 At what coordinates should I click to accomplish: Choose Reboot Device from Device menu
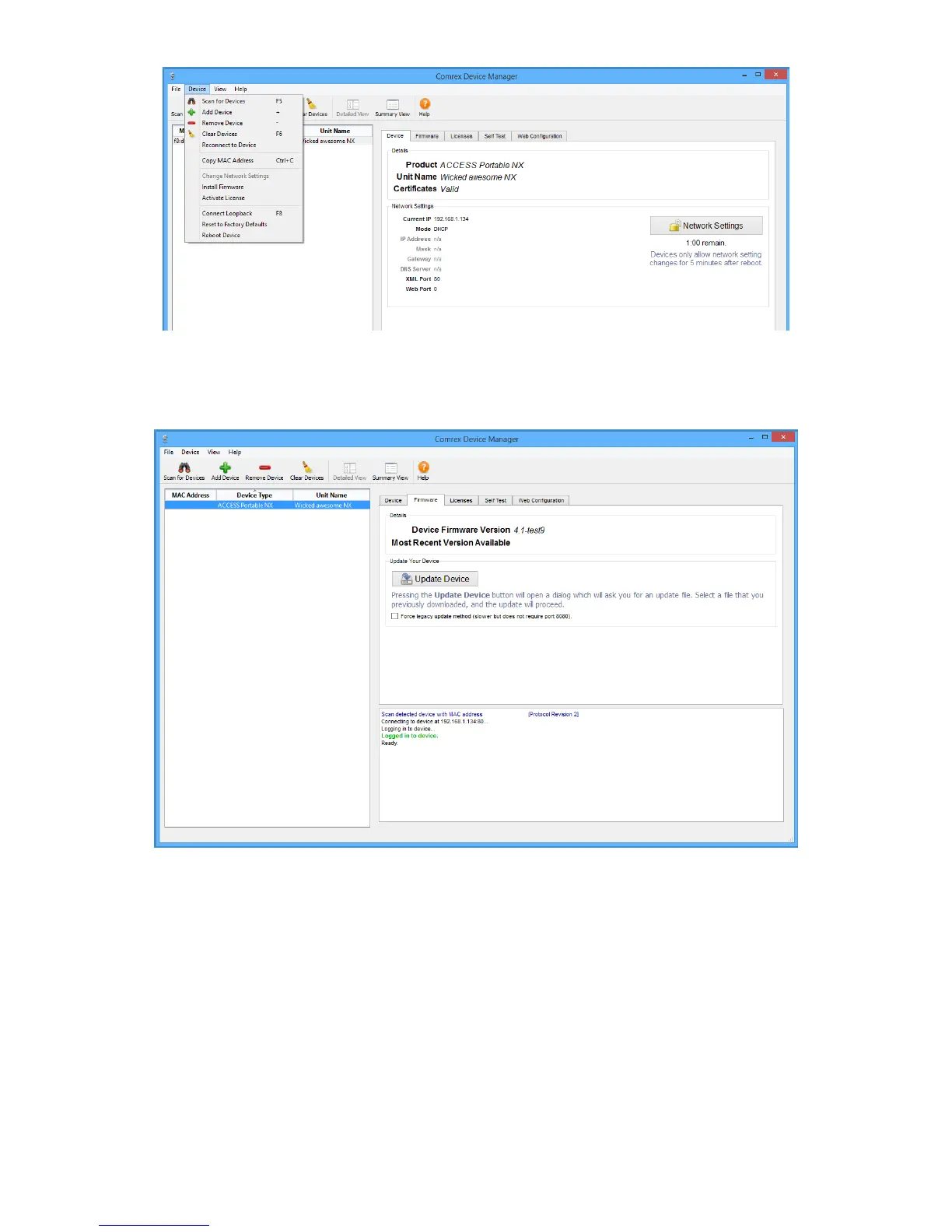[x=243, y=235]
